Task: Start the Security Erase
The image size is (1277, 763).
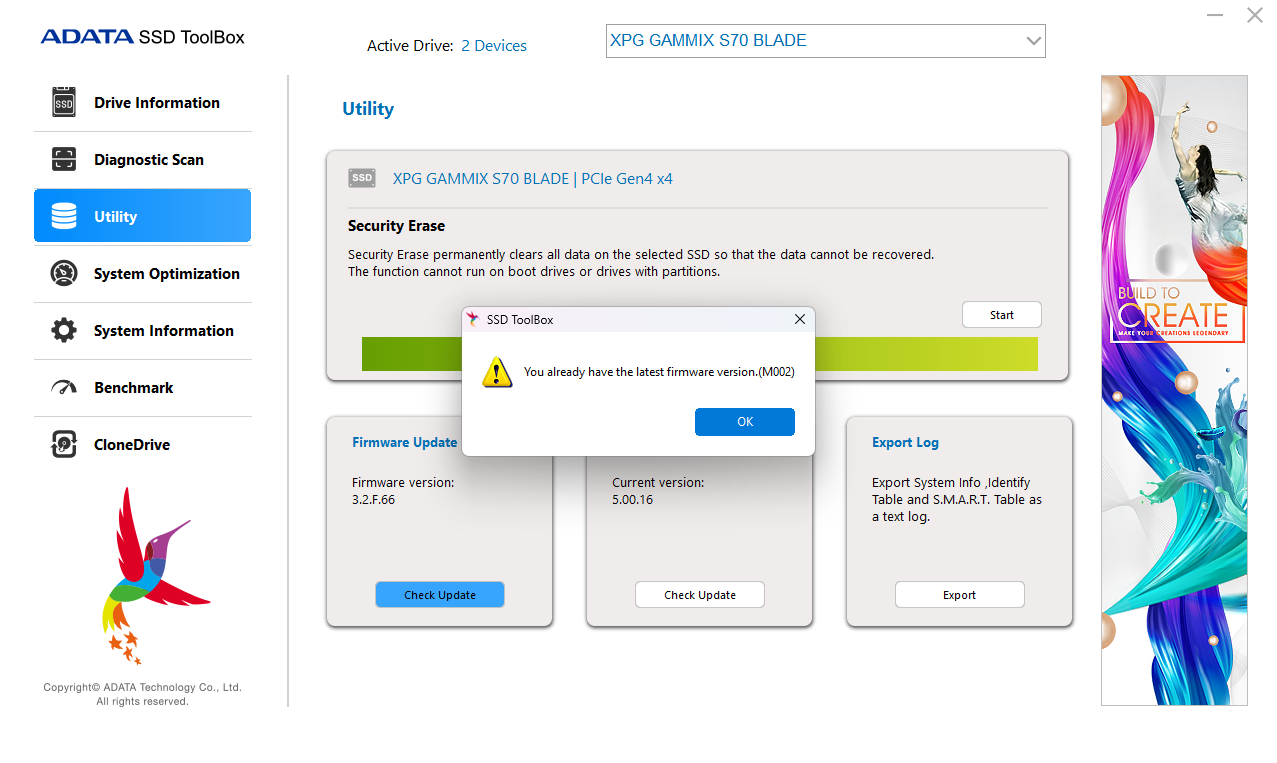Action: (x=1001, y=315)
